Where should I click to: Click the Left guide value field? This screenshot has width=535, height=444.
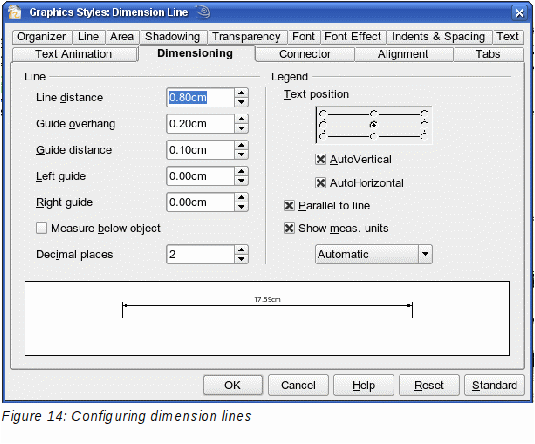(x=200, y=176)
